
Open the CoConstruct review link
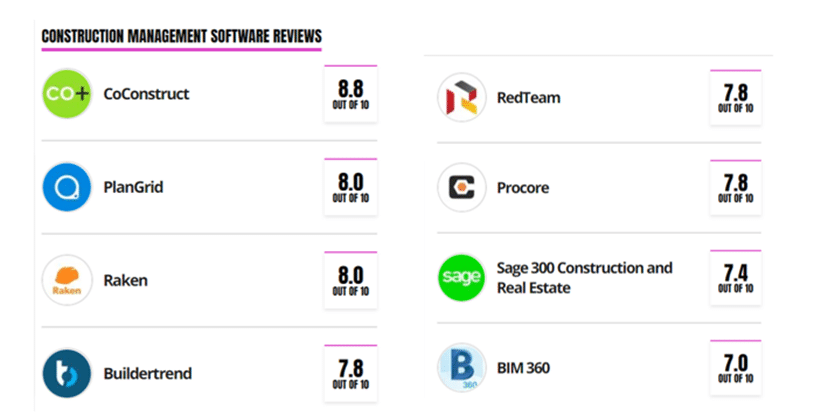(x=146, y=94)
